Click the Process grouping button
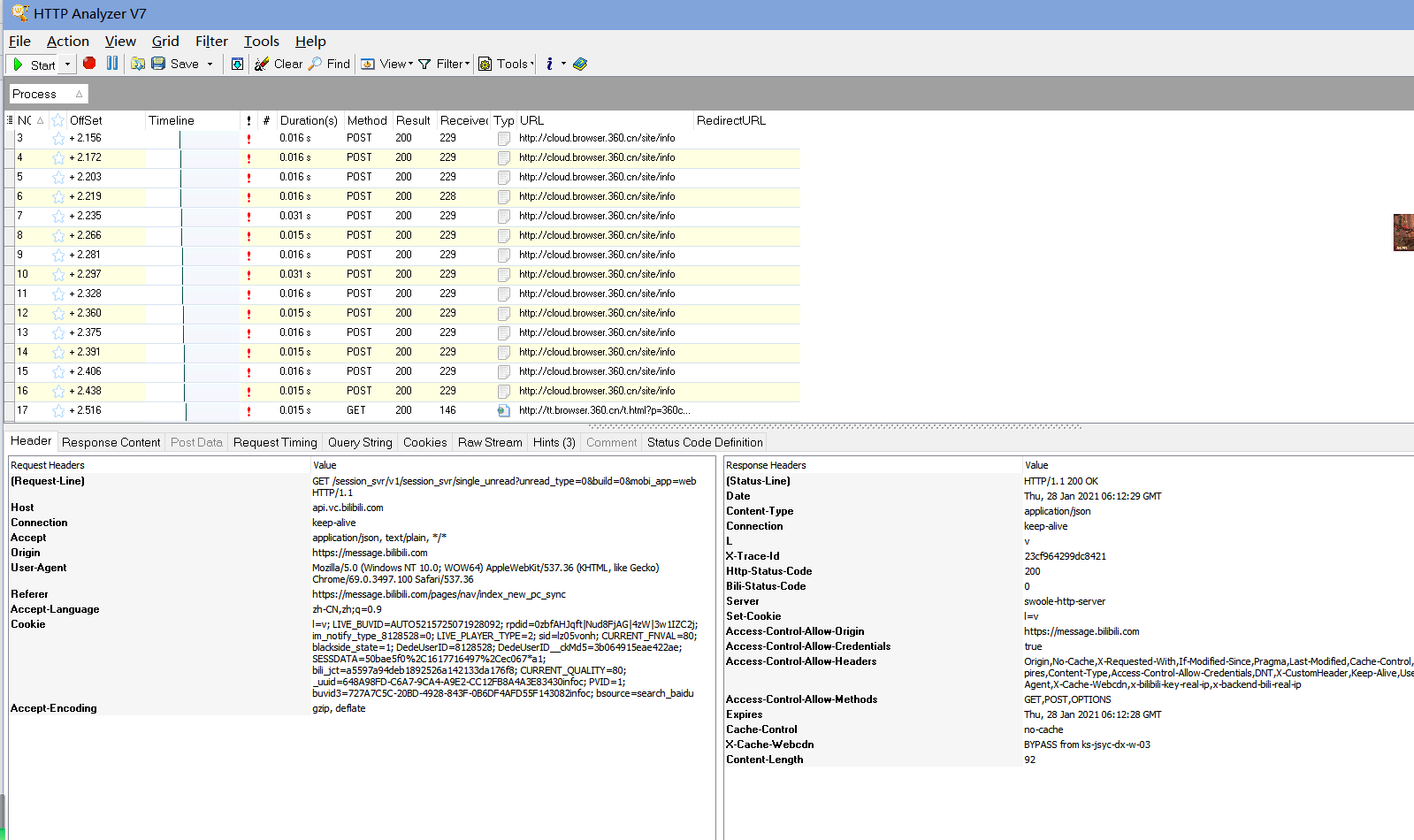1414x840 pixels. coord(49,94)
